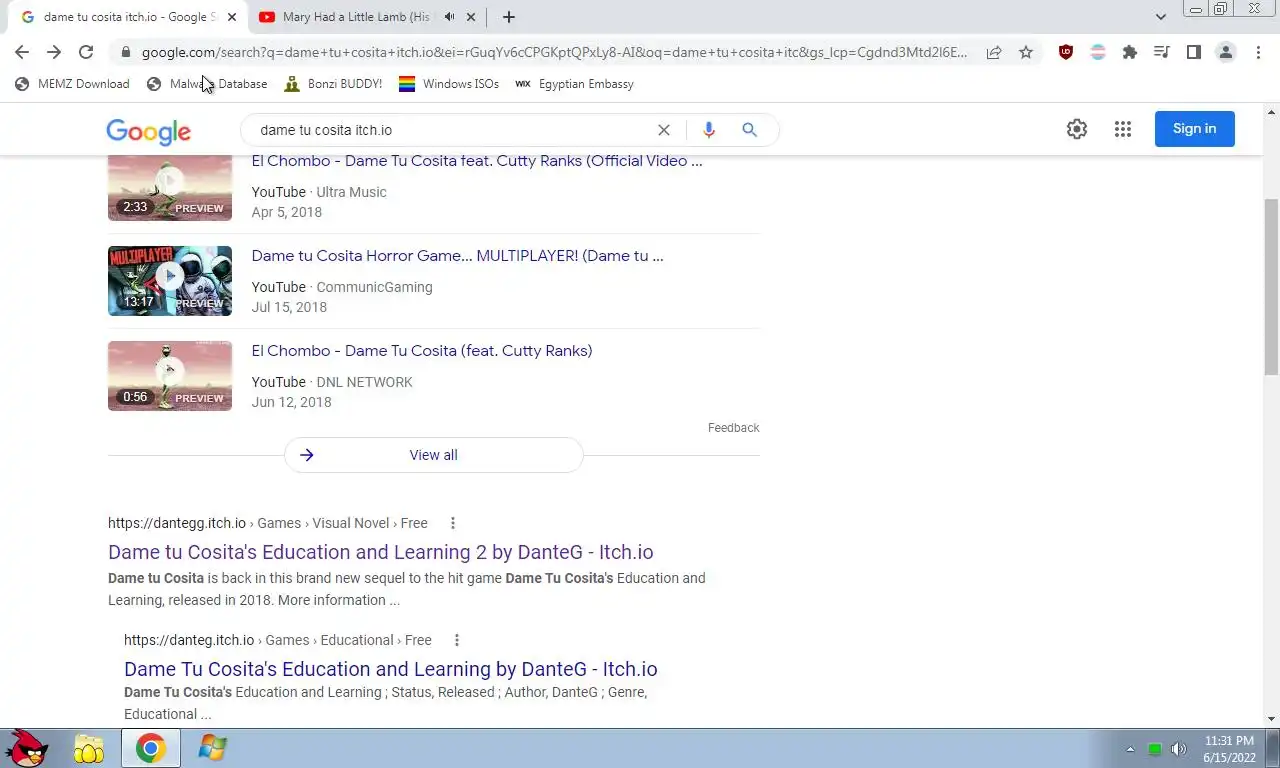The height and width of the screenshot is (768, 1280).
Task: Open the Chrome three-dot menu
Action: click(1258, 52)
